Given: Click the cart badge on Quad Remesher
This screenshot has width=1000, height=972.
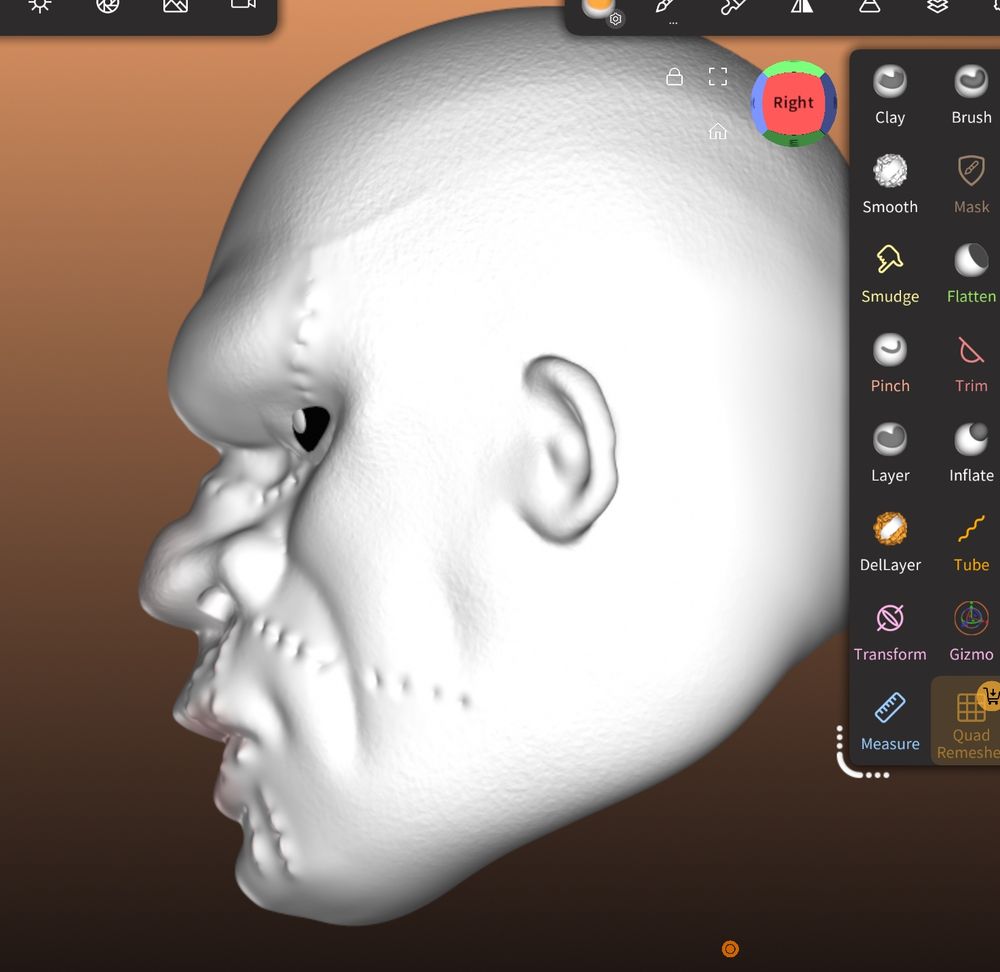Looking at the screenshot, I should pos(990,695).
